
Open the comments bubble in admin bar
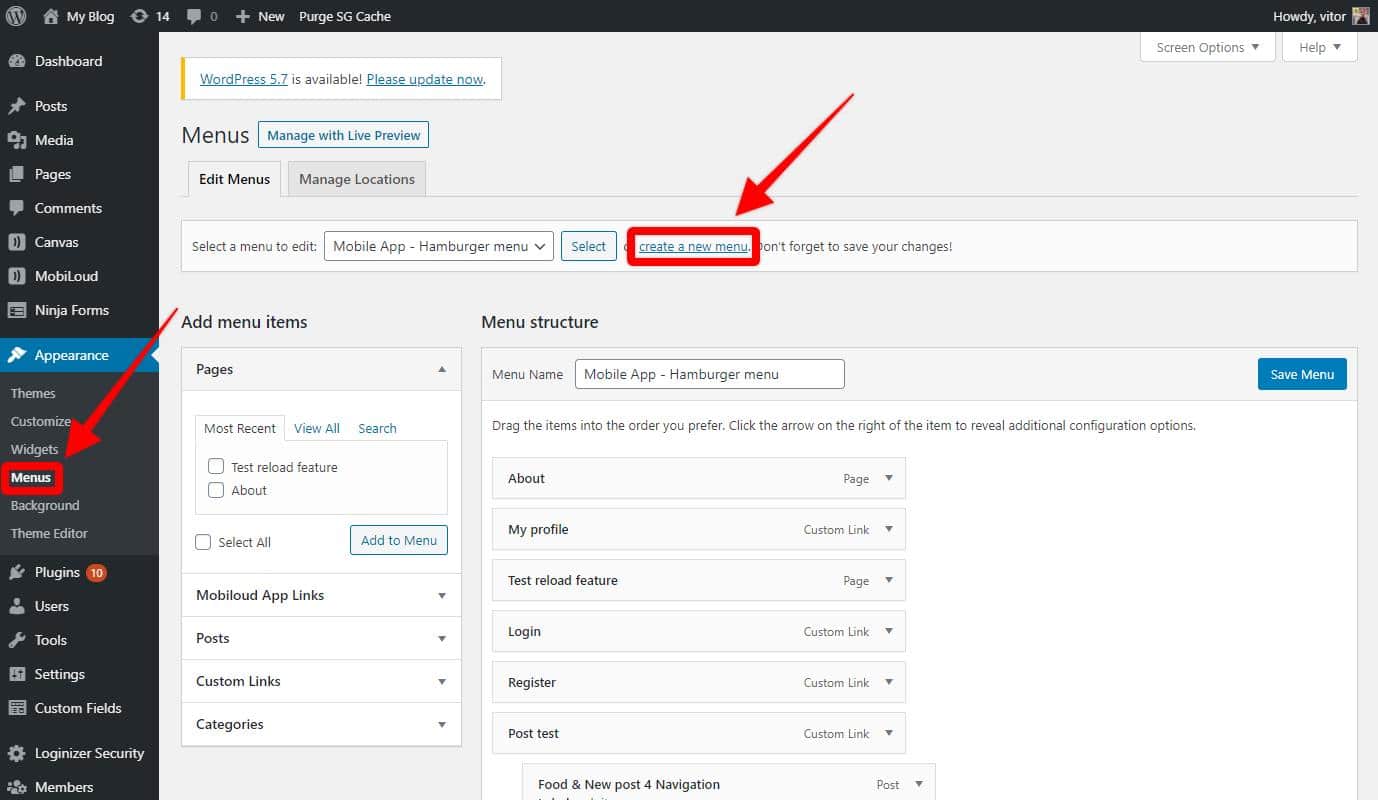193,17
